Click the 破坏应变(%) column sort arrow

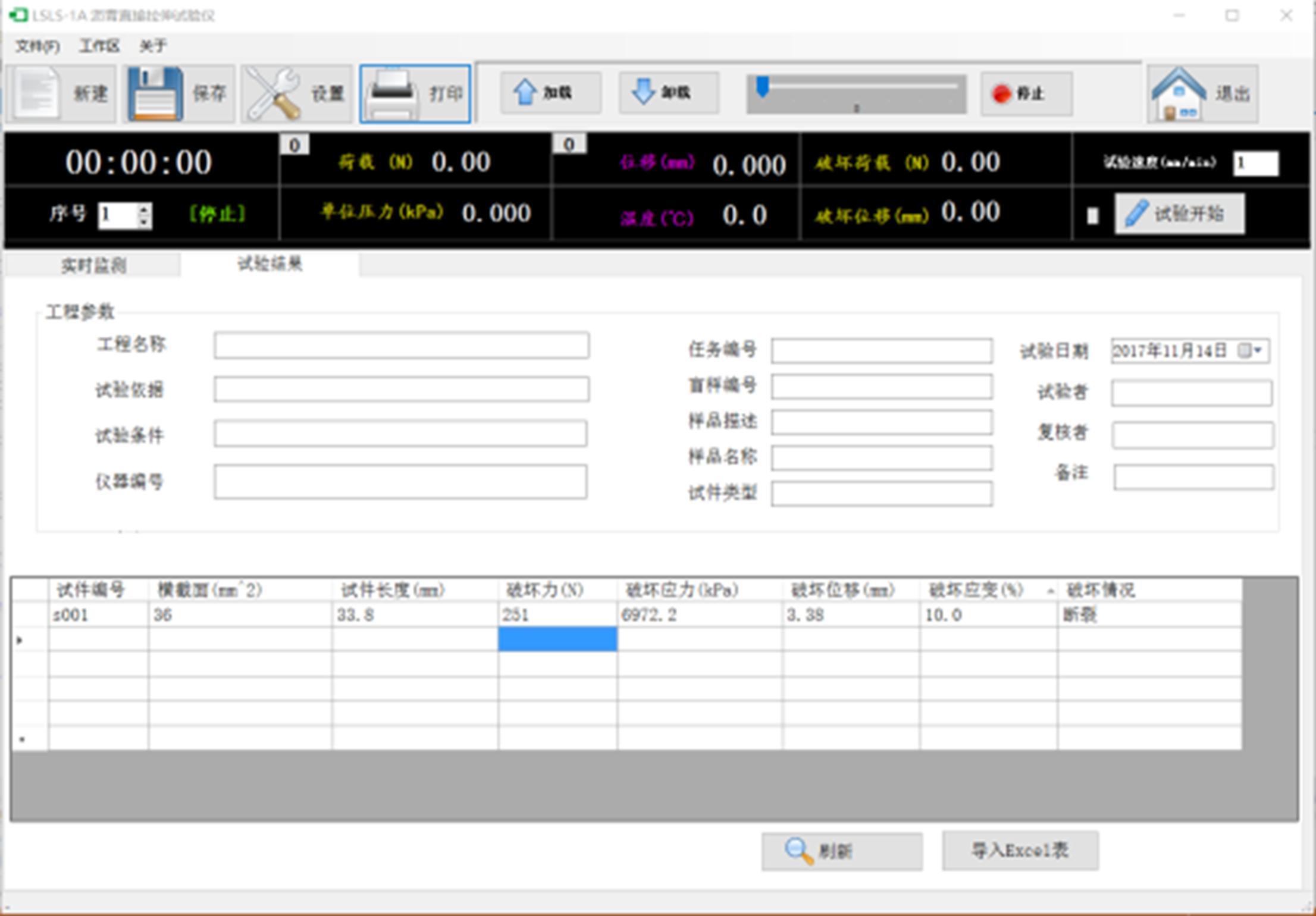pyautogui.click(x=1050, y=591)
